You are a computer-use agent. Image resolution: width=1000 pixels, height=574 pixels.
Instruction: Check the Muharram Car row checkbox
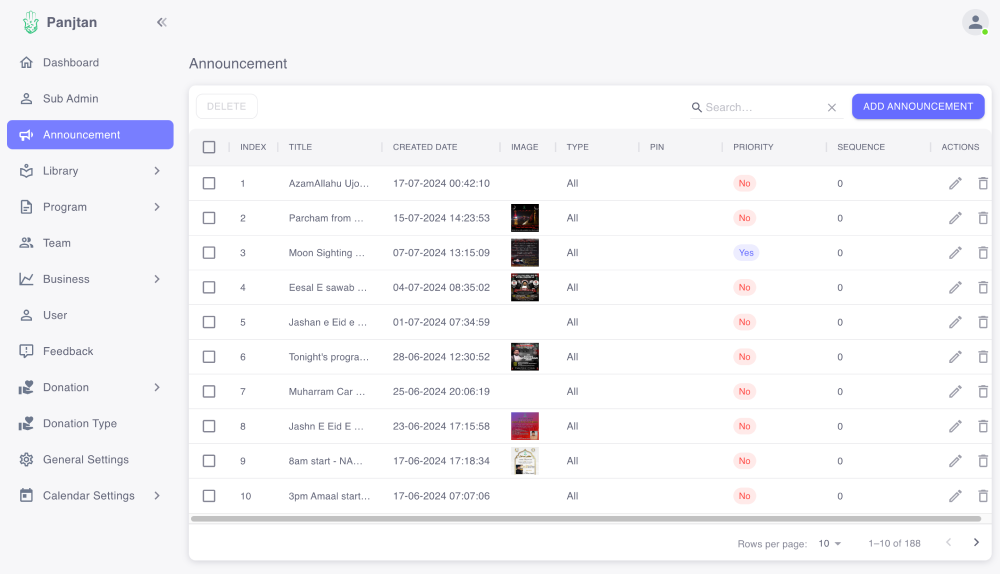pos(209,391)
